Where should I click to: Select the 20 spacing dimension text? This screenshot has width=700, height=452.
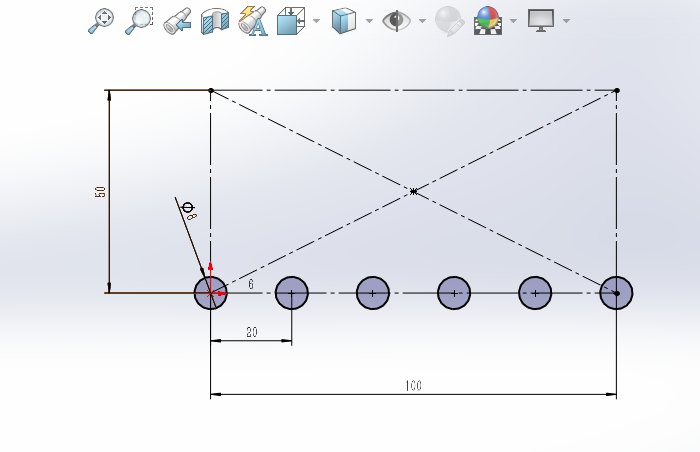point(252,332)
